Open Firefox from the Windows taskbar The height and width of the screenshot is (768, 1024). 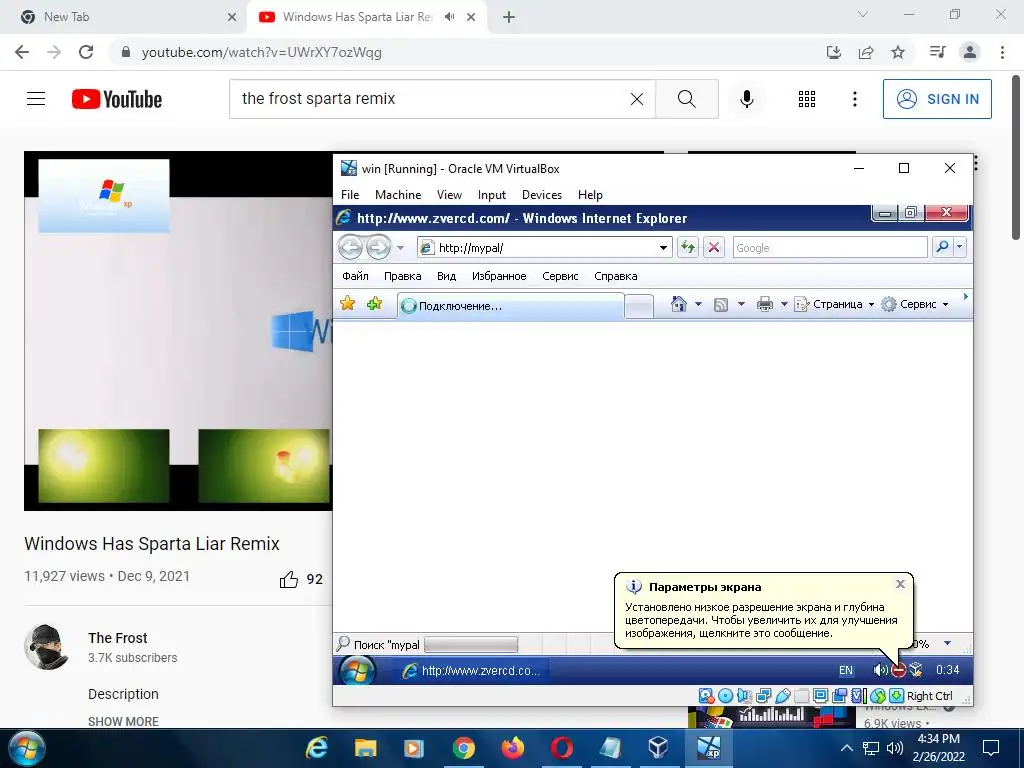[513, 748]
